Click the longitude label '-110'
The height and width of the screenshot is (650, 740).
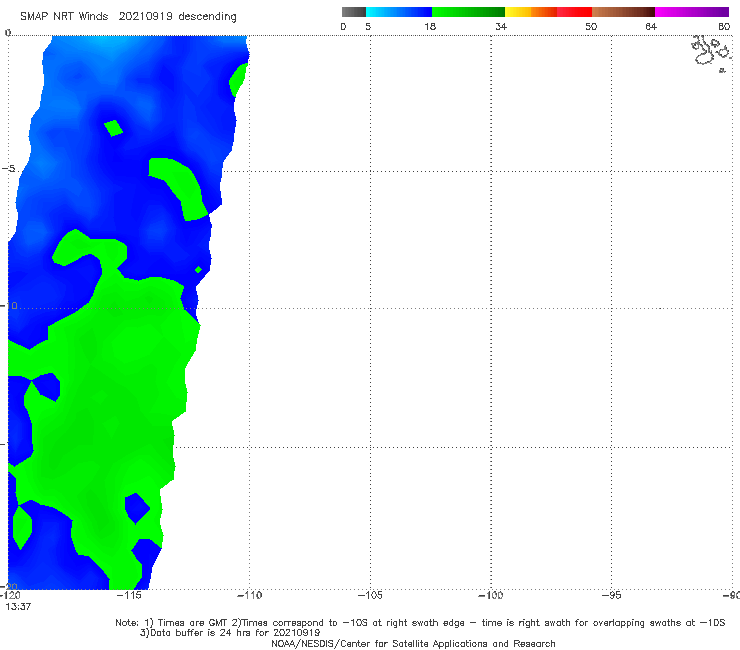pos(249,595)
